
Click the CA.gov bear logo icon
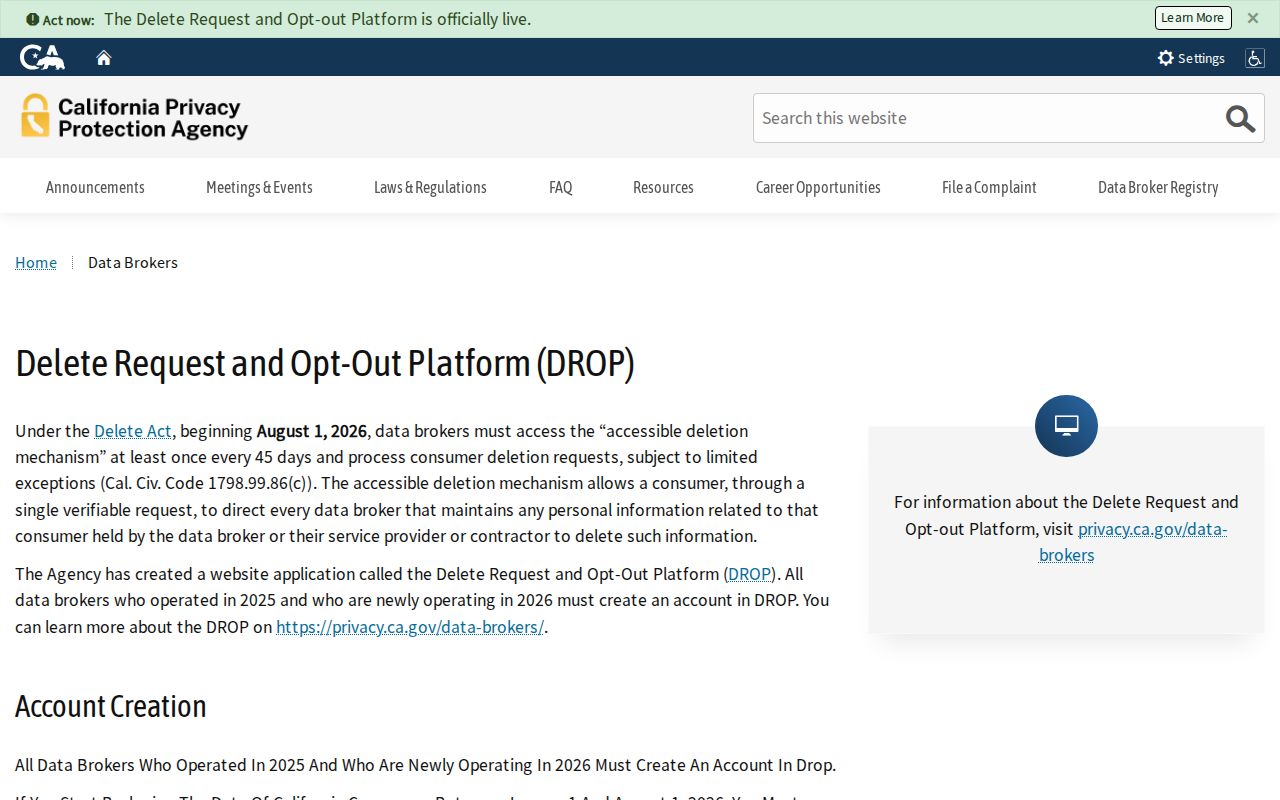[42, 57]
